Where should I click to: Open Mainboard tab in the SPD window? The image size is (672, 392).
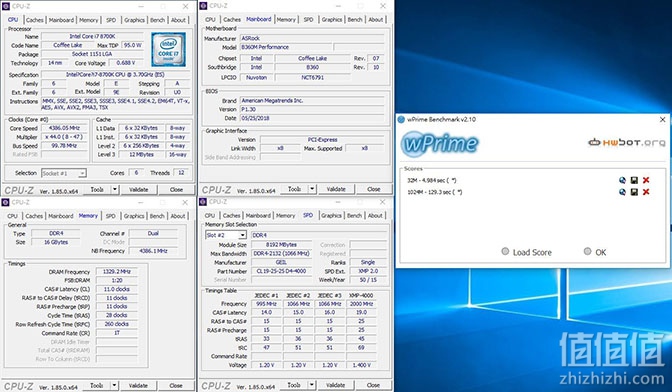258,215
